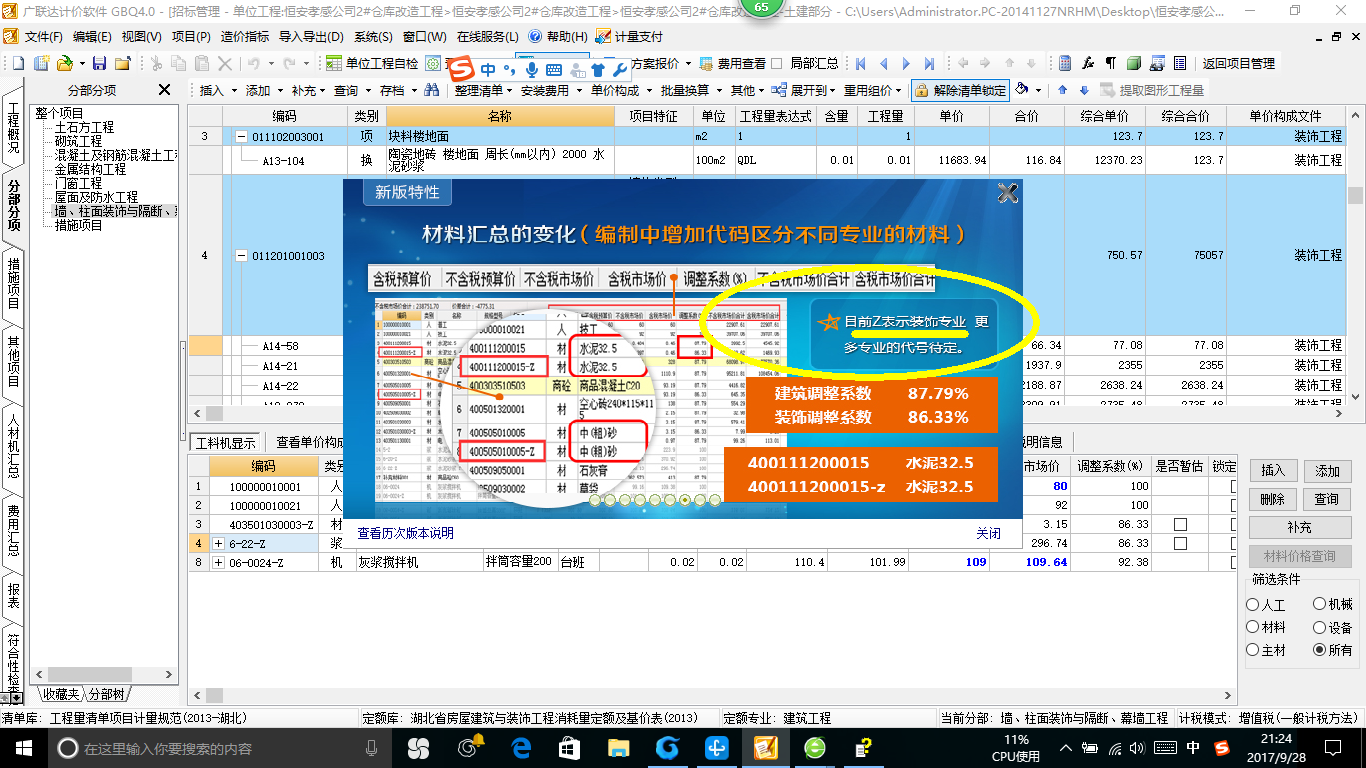Jump to first record navigation icon
The image size is (1366, 768).
point(860,63)
